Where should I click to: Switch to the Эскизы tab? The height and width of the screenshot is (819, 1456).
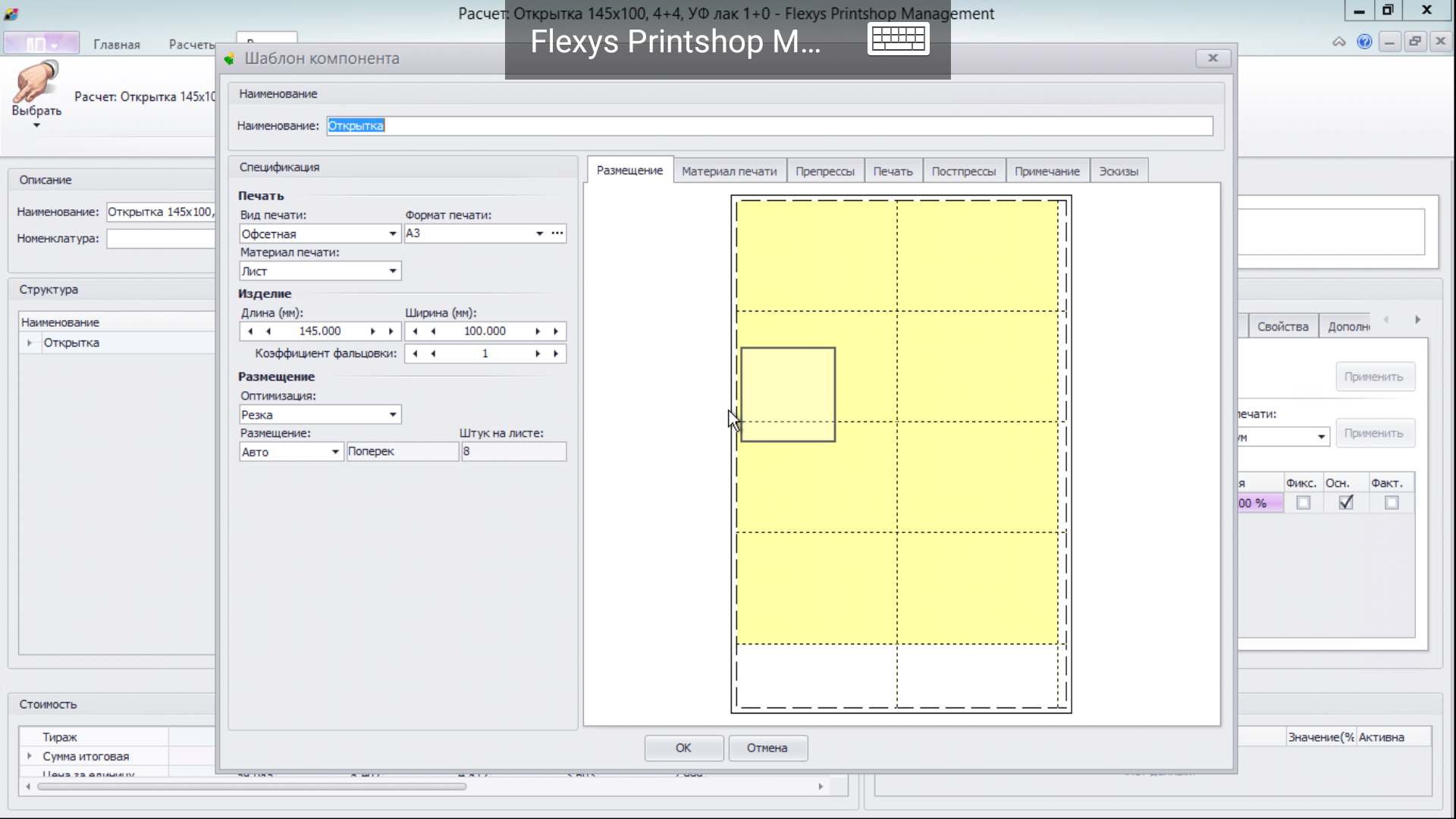point(1119,171)
